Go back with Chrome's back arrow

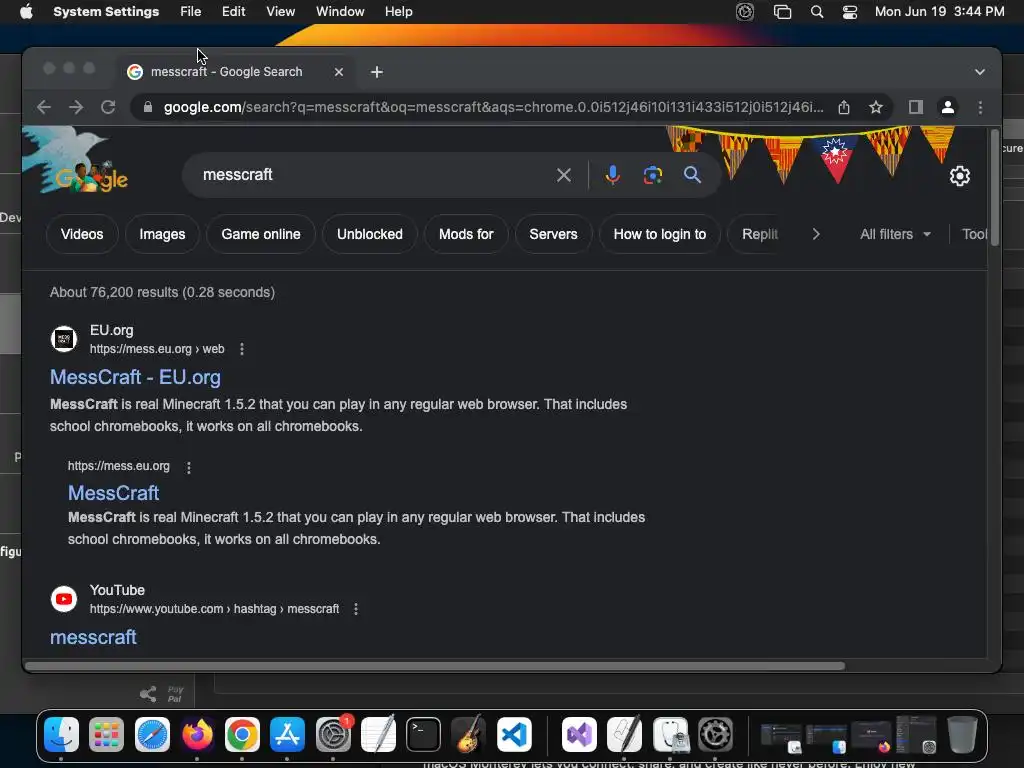tap(44, 107)
